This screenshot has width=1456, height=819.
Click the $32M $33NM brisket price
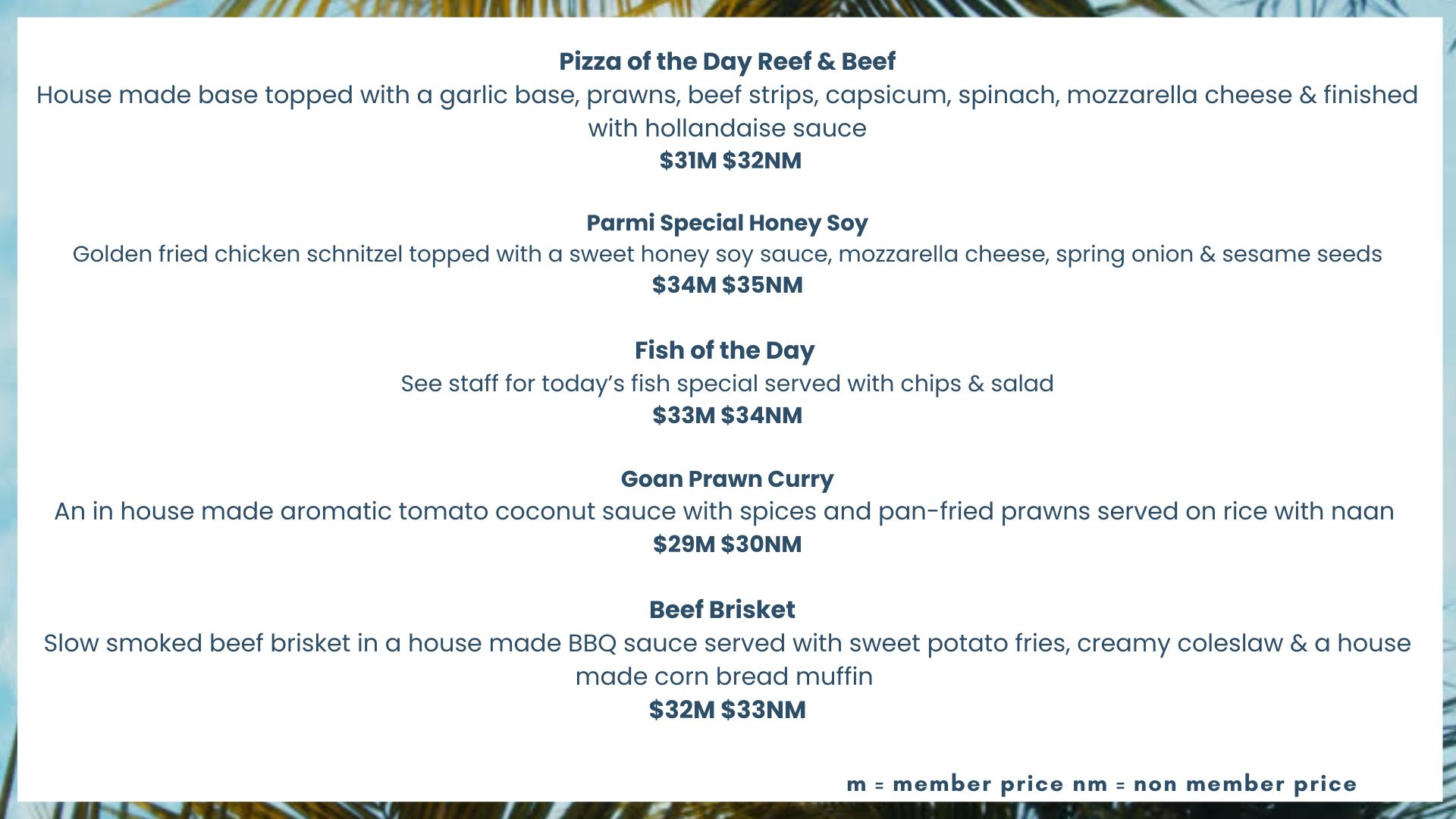tap(727, 710)
